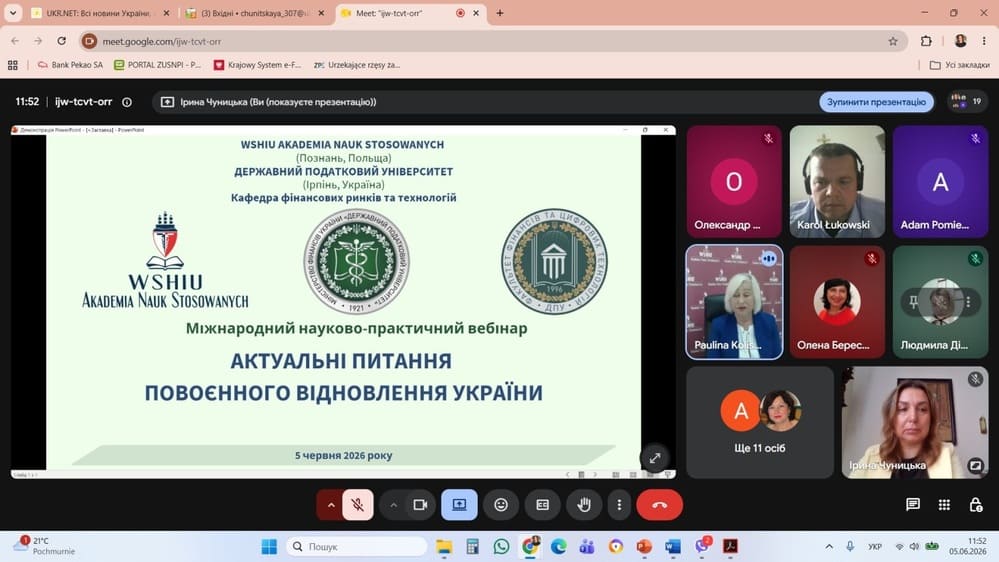Select Adam Pomie... participant tile
The width and height of the screenshot is (999, 562).
click(x=940, y=182)
